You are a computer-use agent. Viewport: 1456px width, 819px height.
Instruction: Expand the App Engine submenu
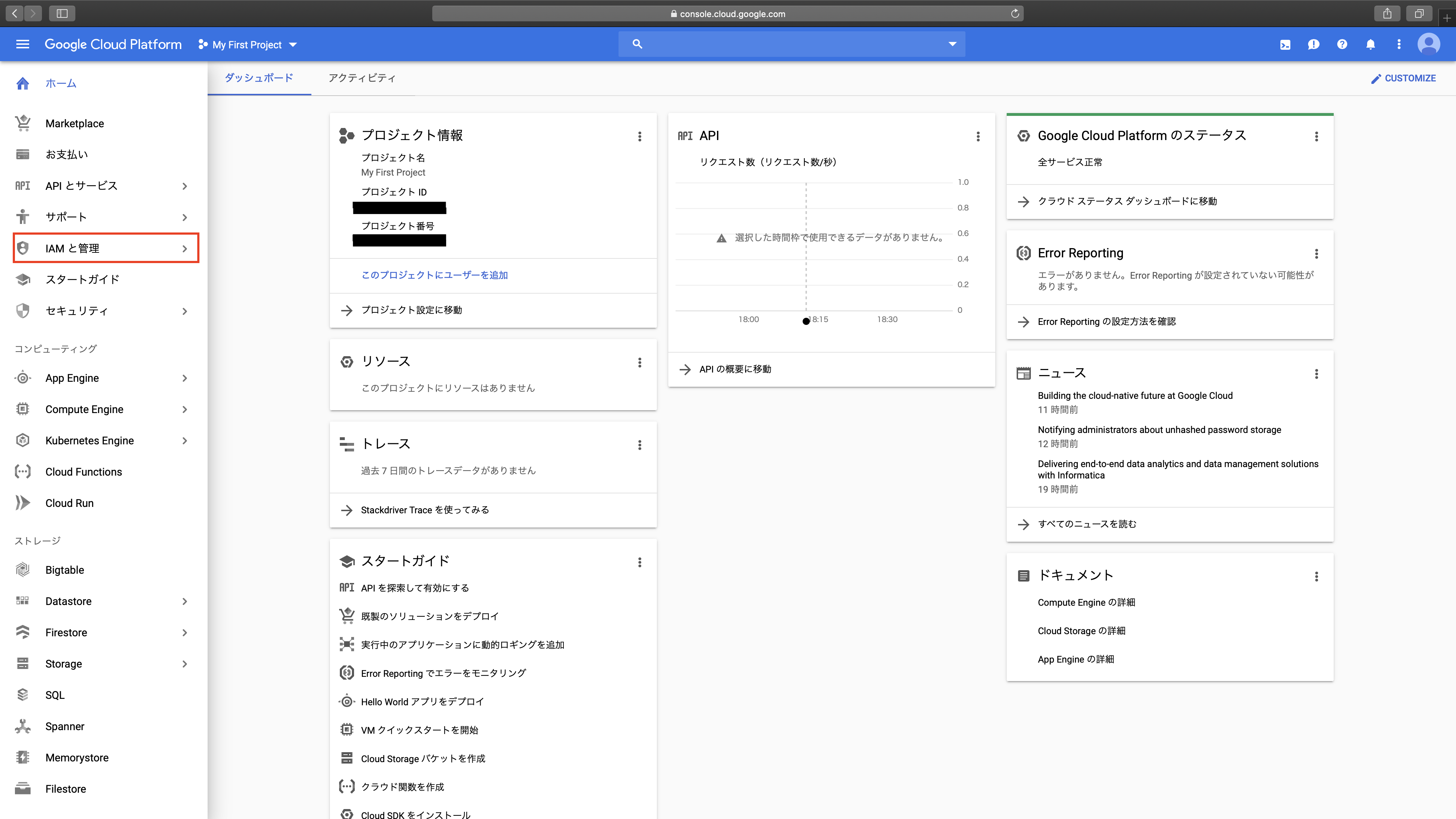(x=185, y=378)
